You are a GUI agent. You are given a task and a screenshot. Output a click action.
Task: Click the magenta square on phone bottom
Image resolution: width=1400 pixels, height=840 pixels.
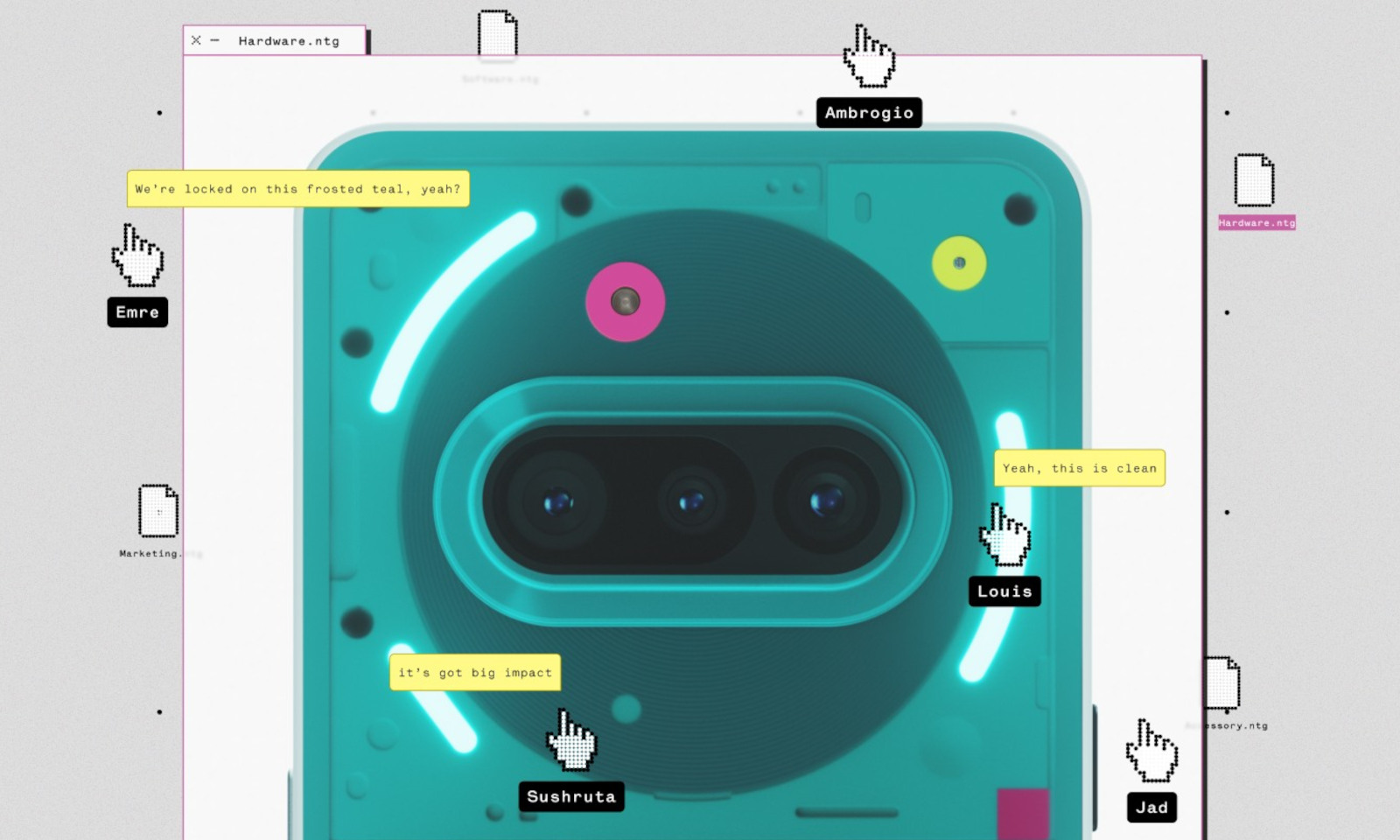coord(1023,813)
